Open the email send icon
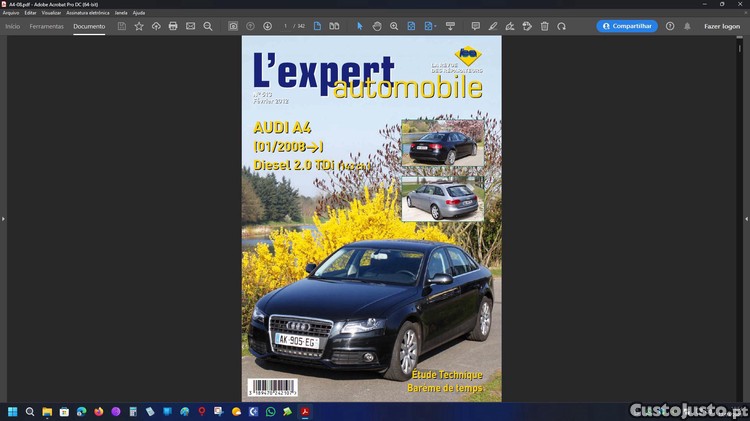Image resolution: width=750 pixels, height=421 pixels. pyautogui.click(x=190, y=26)
